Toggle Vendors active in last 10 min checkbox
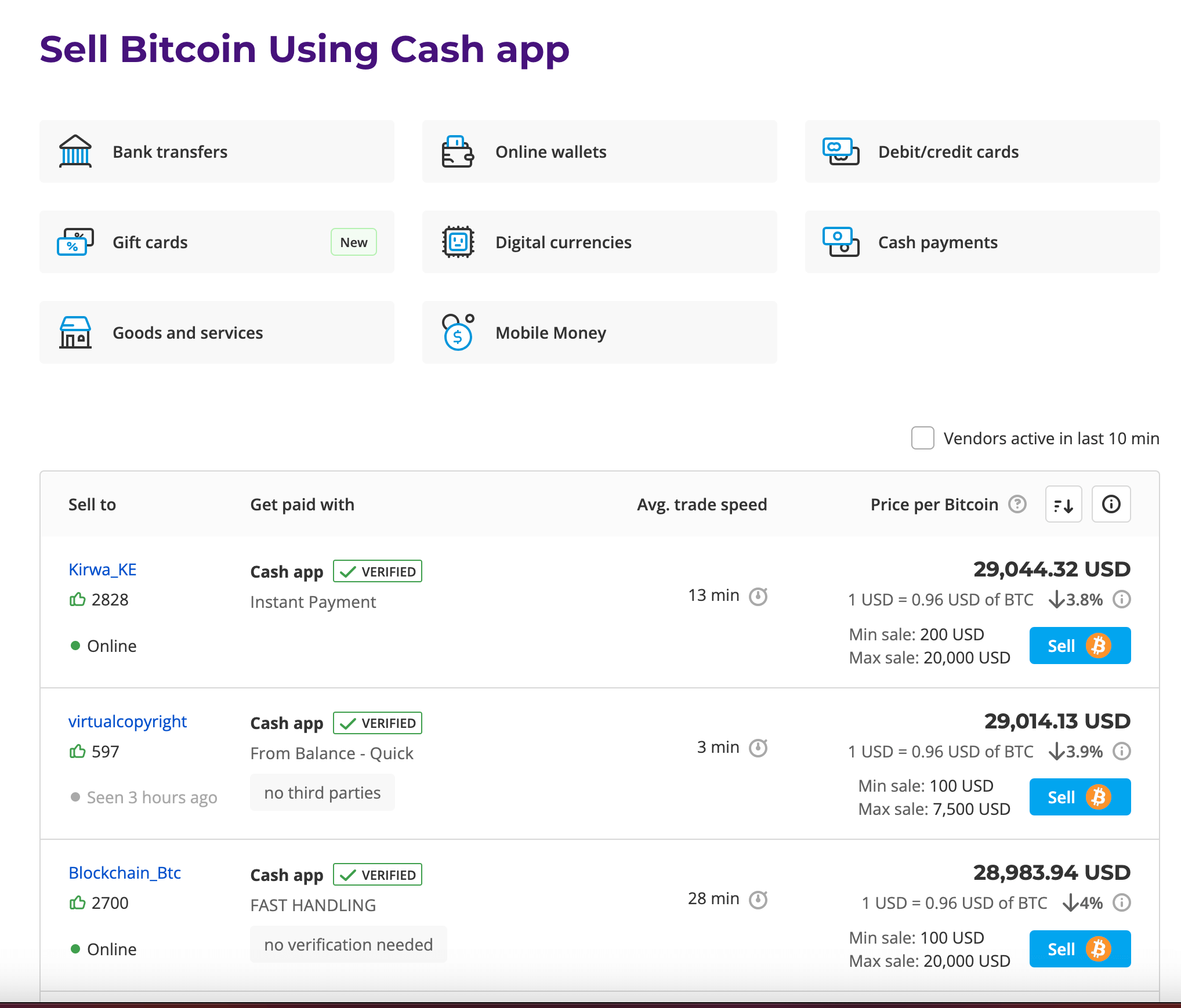This screenshot has width=1181, height=1008. tap(922, 438)
